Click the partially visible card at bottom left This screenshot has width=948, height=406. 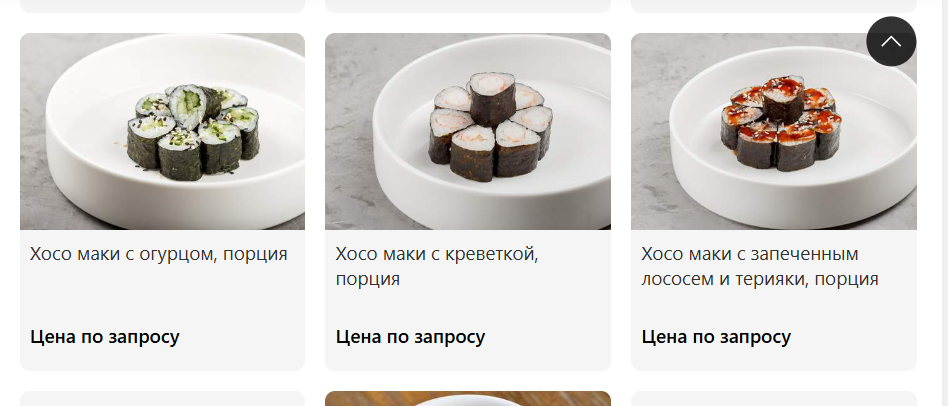coord(162,399)
